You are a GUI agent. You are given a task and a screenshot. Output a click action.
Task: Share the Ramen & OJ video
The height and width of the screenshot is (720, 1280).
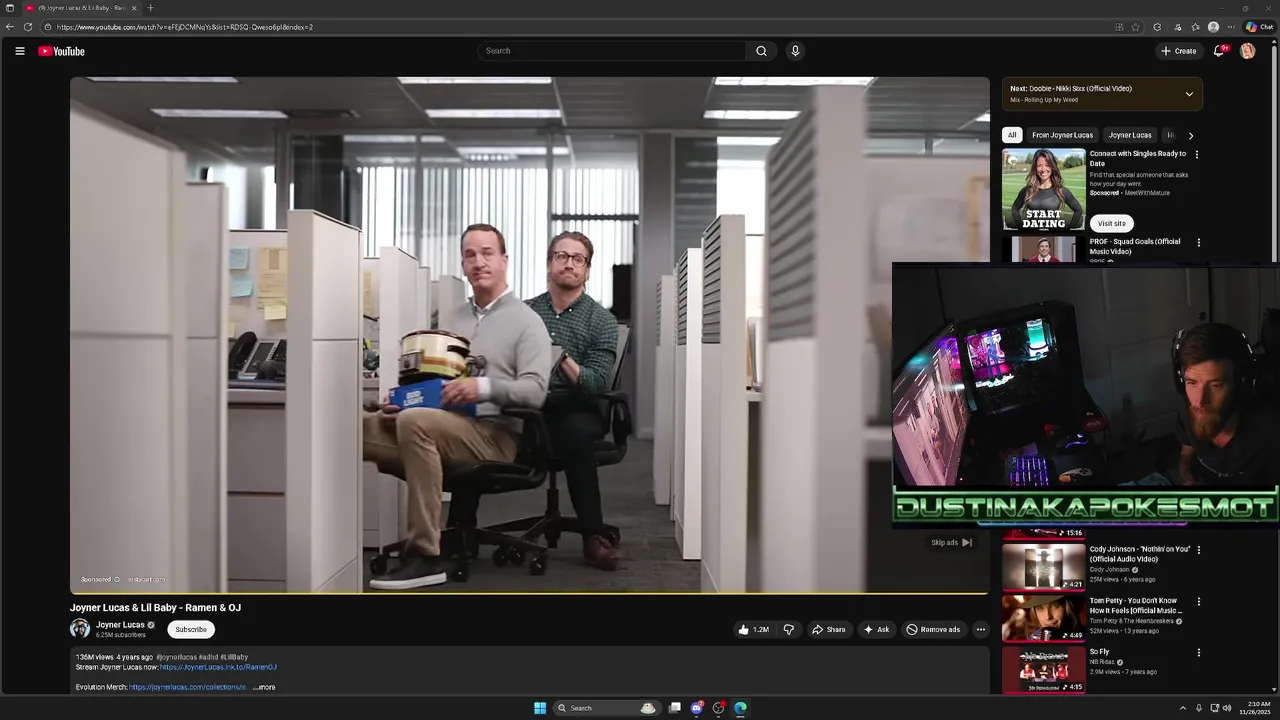[828, 629]
